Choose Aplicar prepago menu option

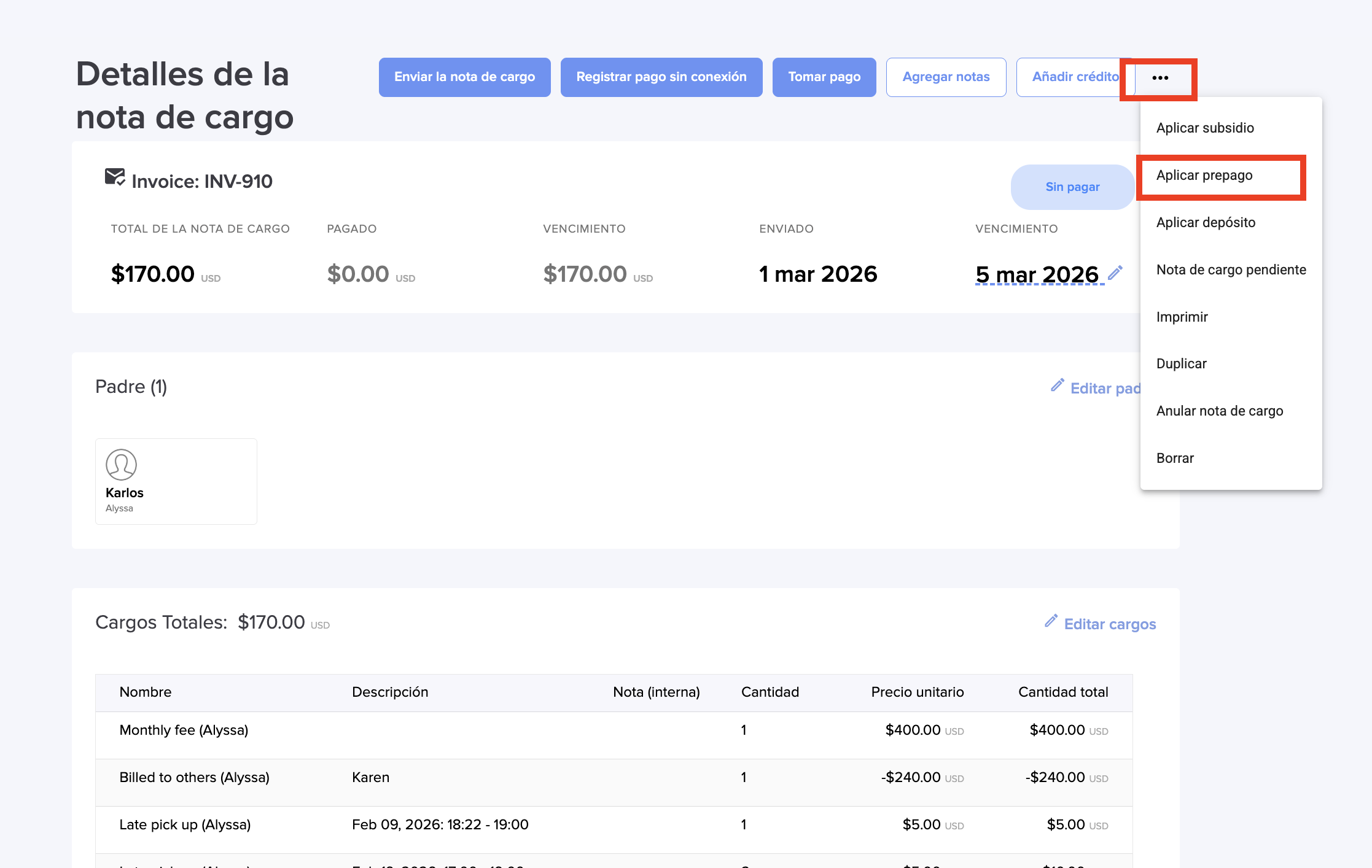click(x=1204, y=176)
